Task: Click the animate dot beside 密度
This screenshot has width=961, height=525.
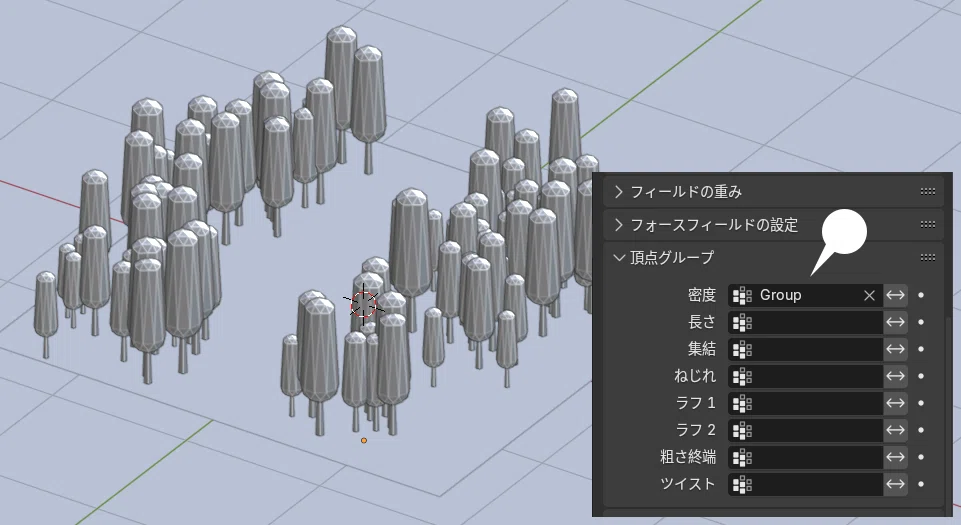Action: click(x=921, y=295)
